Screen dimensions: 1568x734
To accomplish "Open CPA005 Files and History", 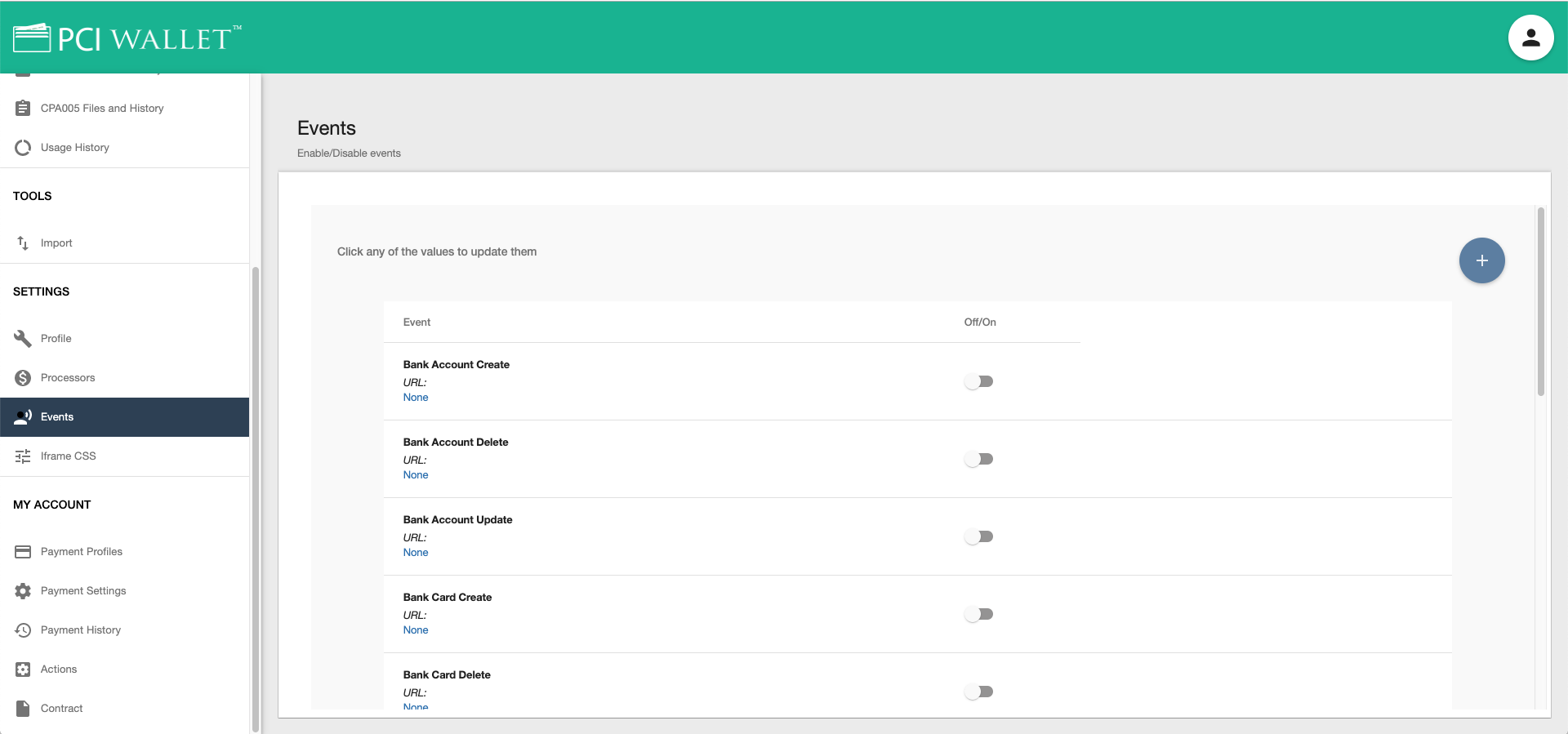I will point(124,108).
